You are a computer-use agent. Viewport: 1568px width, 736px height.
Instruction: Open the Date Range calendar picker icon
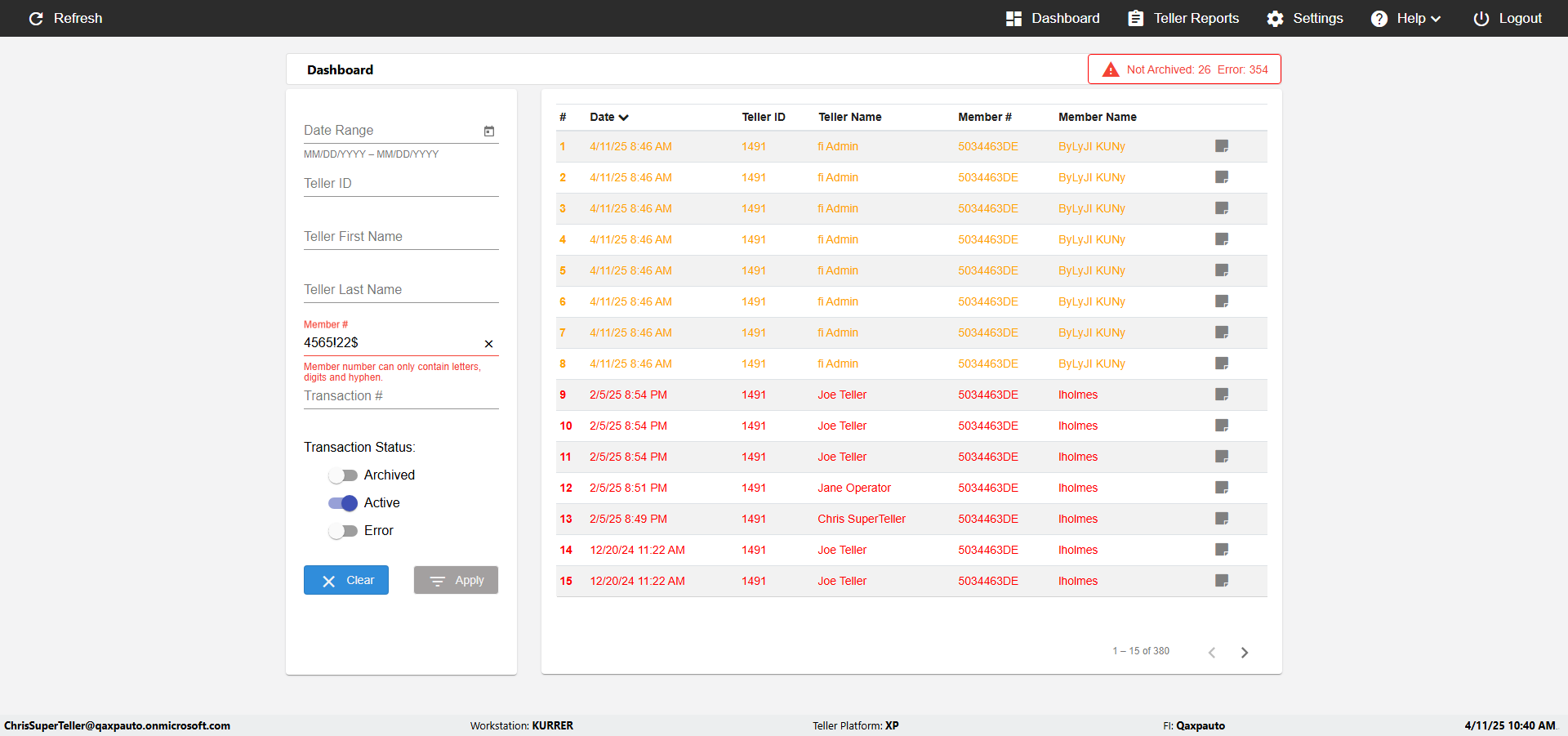[x=489, y=131]
